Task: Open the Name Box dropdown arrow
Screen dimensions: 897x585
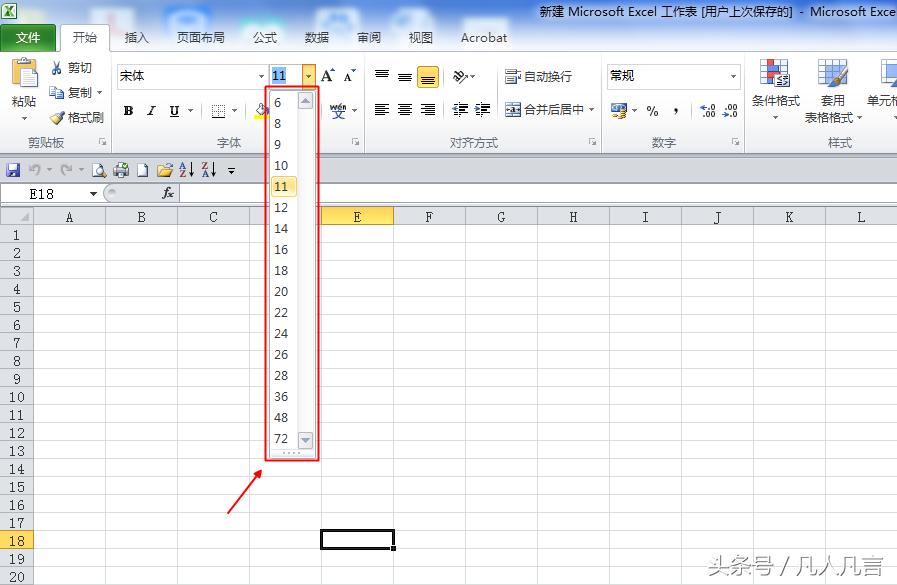Action: click(93, 194)
